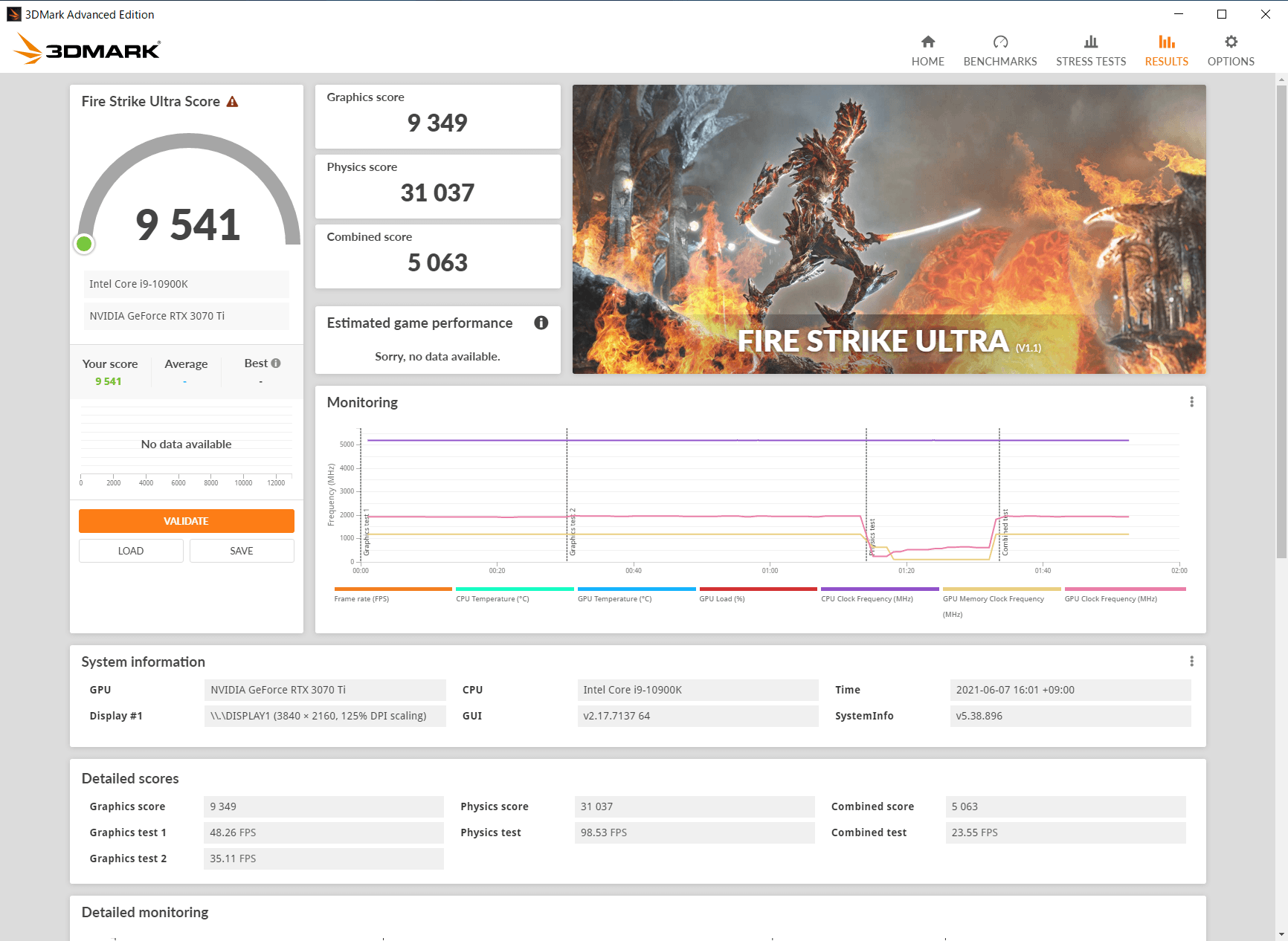The image size is (1288, 941).
Task: Open the OPTIONS tab
Action: pyautogui.click(x=1231, y=51)
